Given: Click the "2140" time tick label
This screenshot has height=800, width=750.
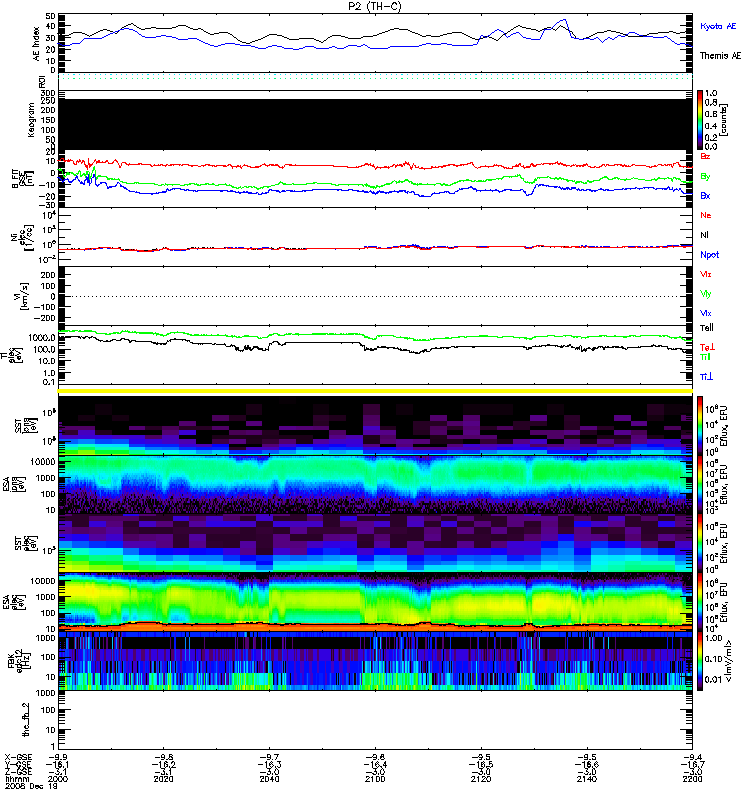Looking at the screenshot, I should point(587,779).
